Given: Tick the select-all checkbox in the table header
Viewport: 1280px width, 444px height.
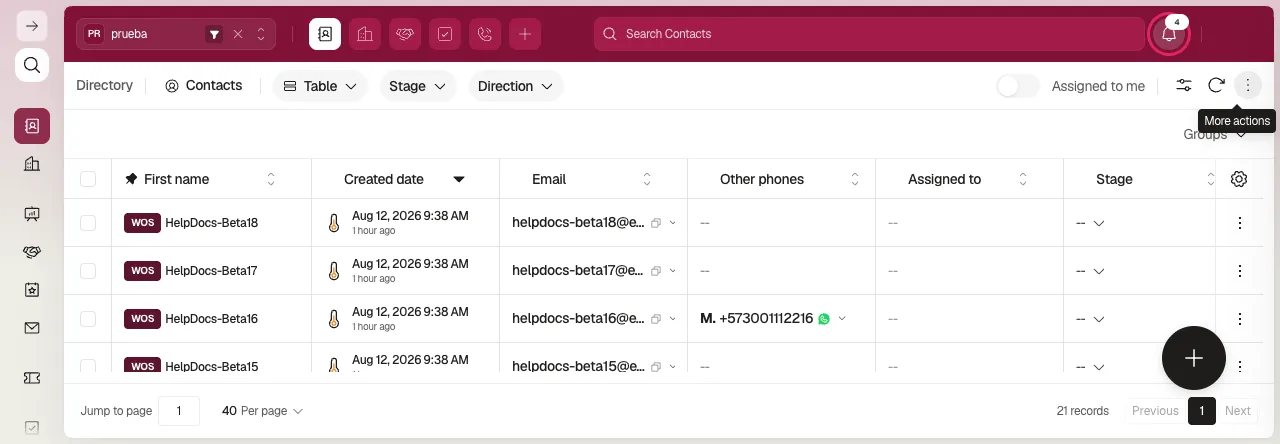Looking at the screenshot, I should [x=88, y=179].
